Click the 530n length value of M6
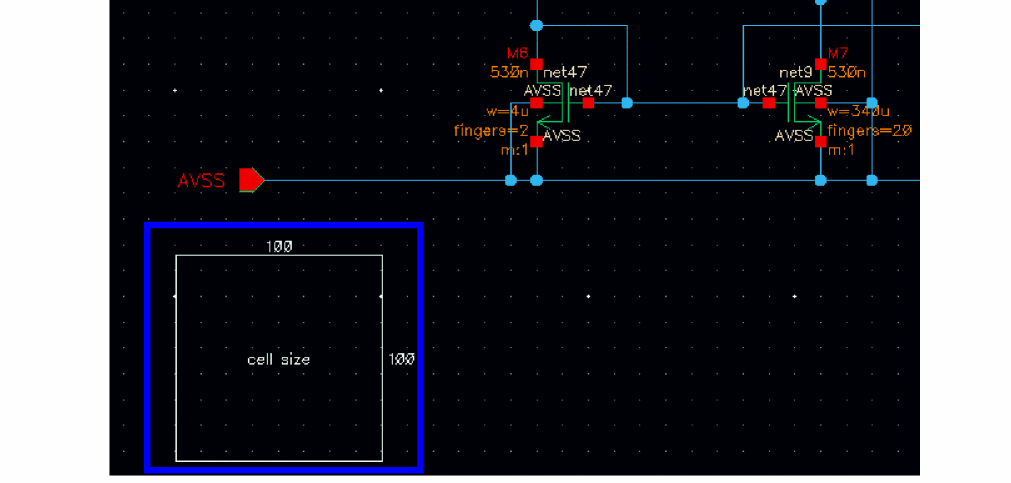The image size is (1011, 483). coord(509,72)
